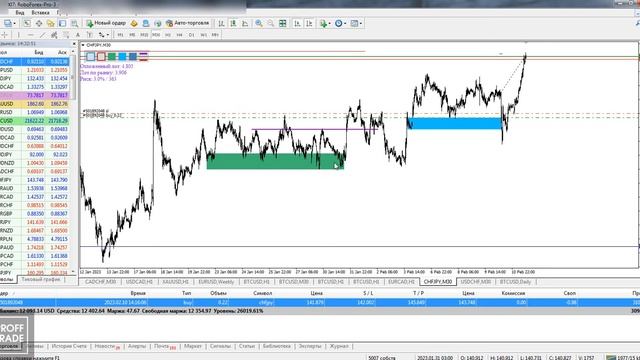Click the Market Watch vertical scrollbar
640x360 pixels.
73,78
